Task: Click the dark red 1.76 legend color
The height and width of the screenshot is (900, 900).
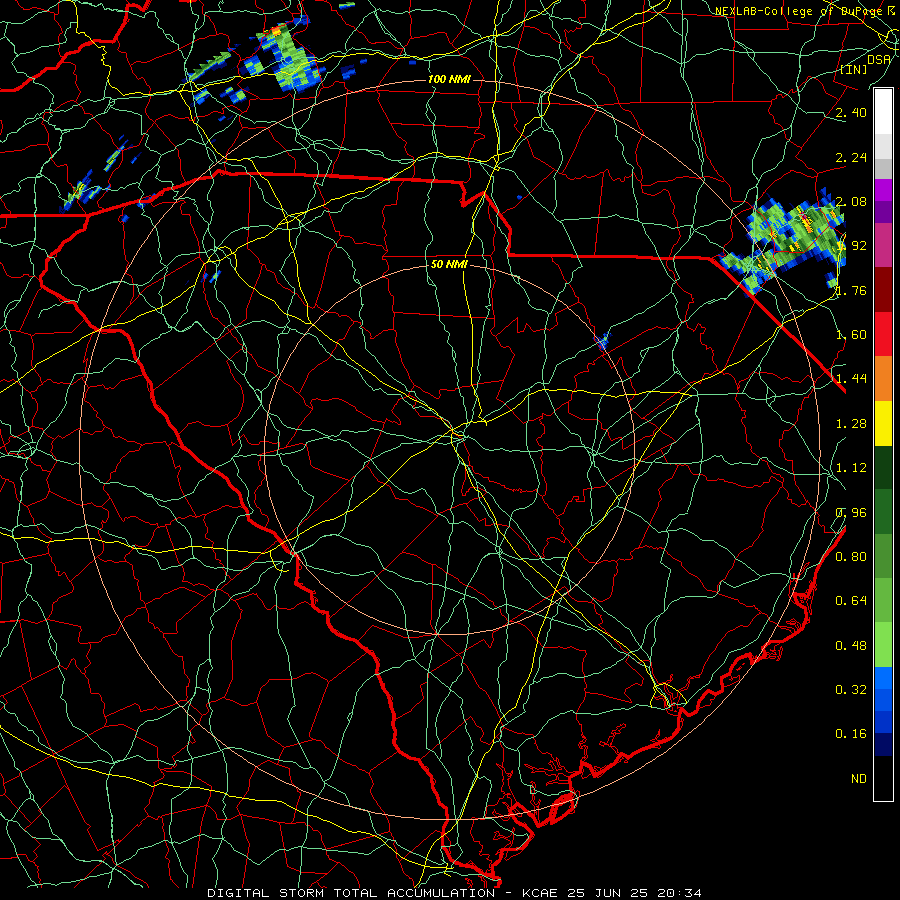Action: click(x=883, y=290)
